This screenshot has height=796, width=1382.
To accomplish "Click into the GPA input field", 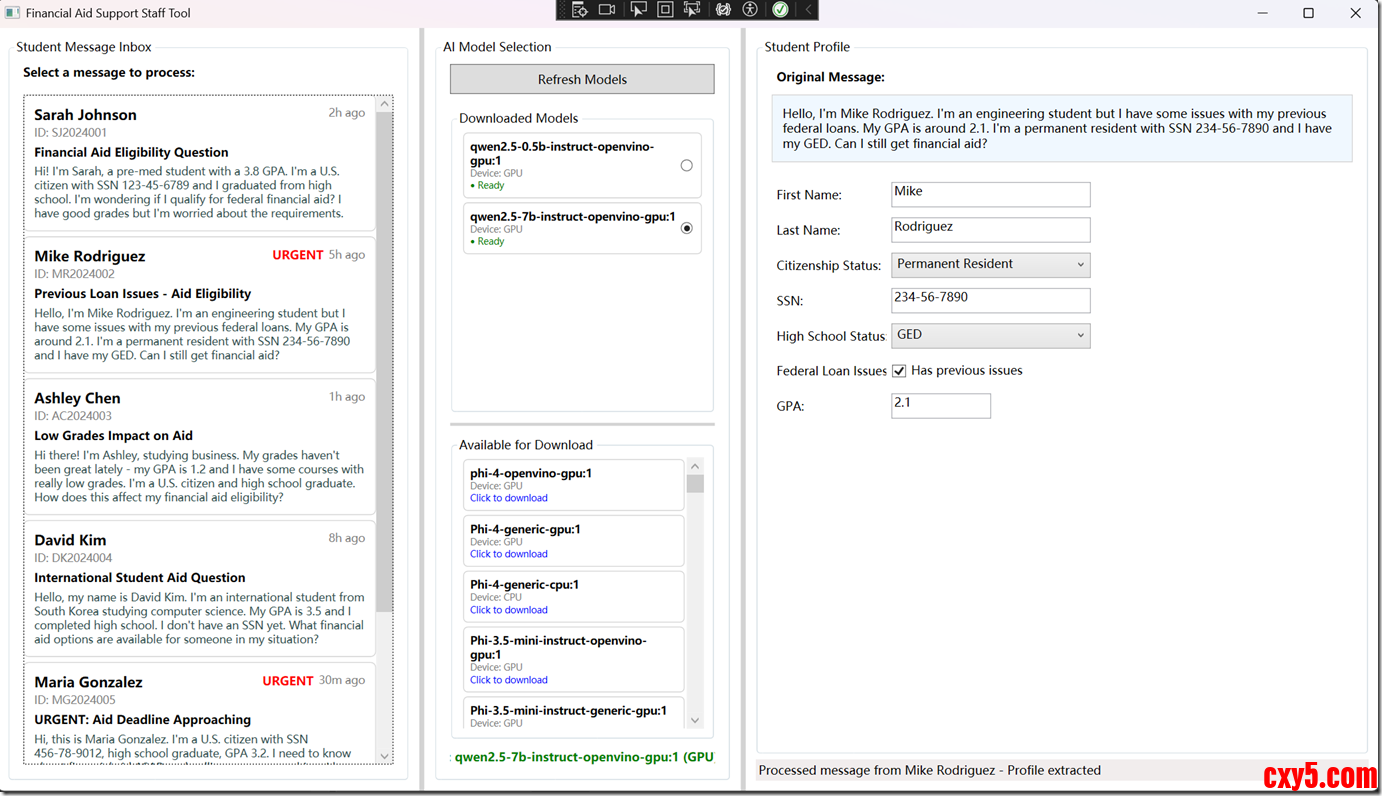I will click(x=940, y=405).
